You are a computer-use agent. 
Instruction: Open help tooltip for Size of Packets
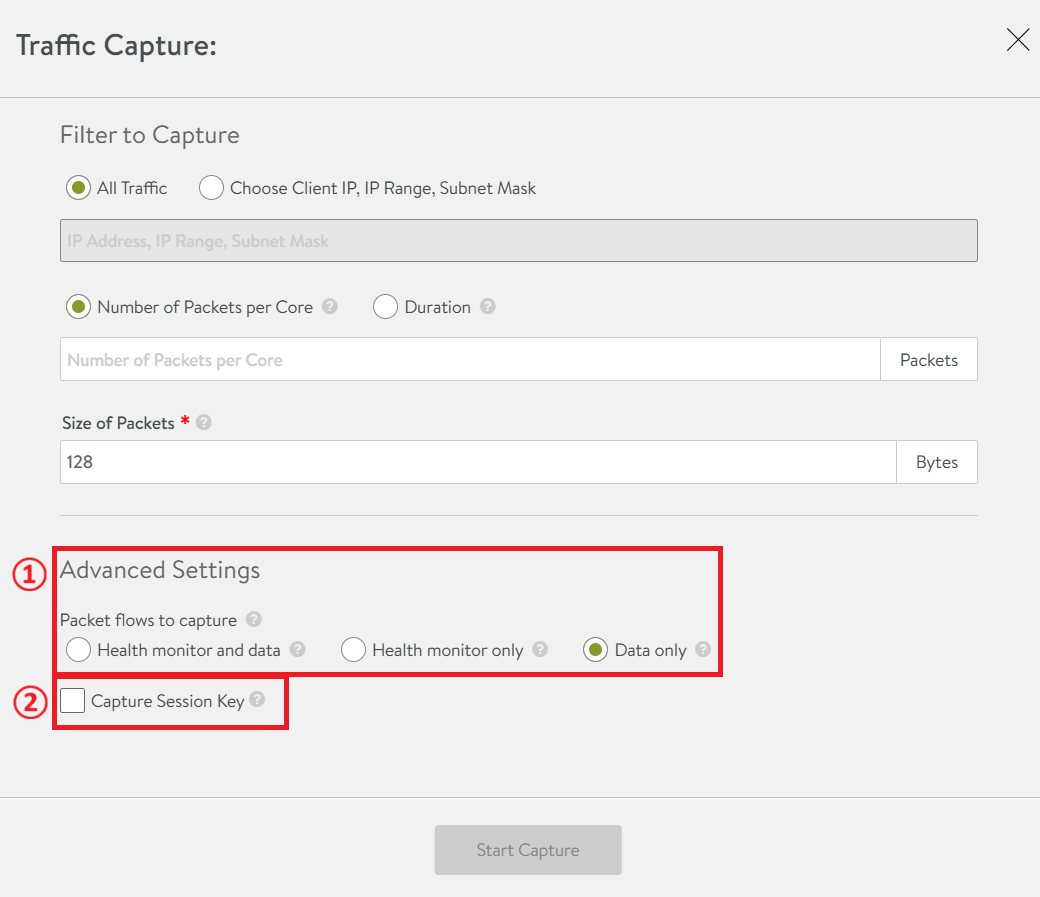[204, 422]
